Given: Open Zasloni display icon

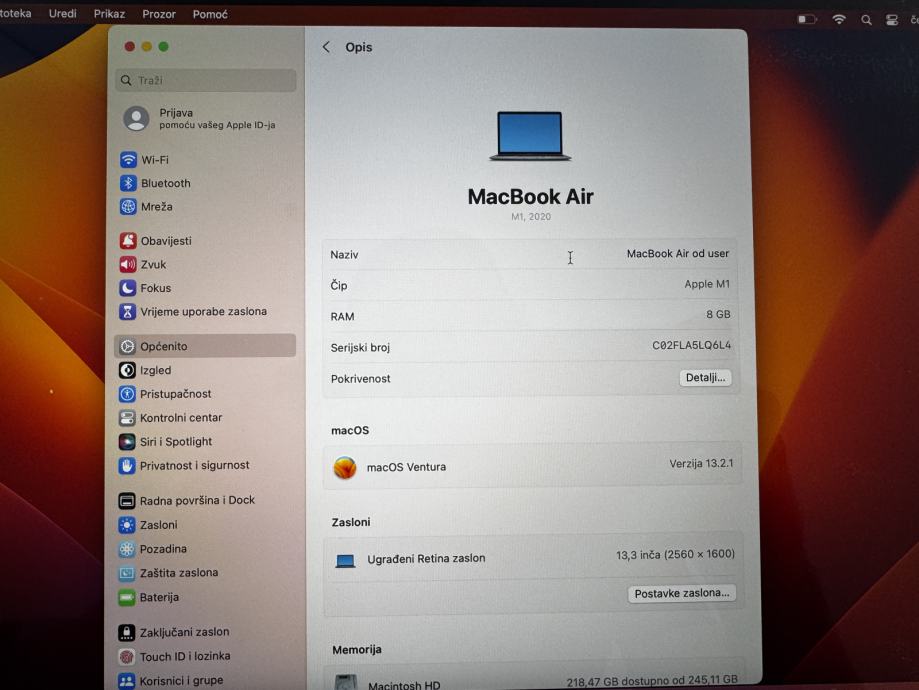Looking at the screenshot, I should (x=127, y=525).
